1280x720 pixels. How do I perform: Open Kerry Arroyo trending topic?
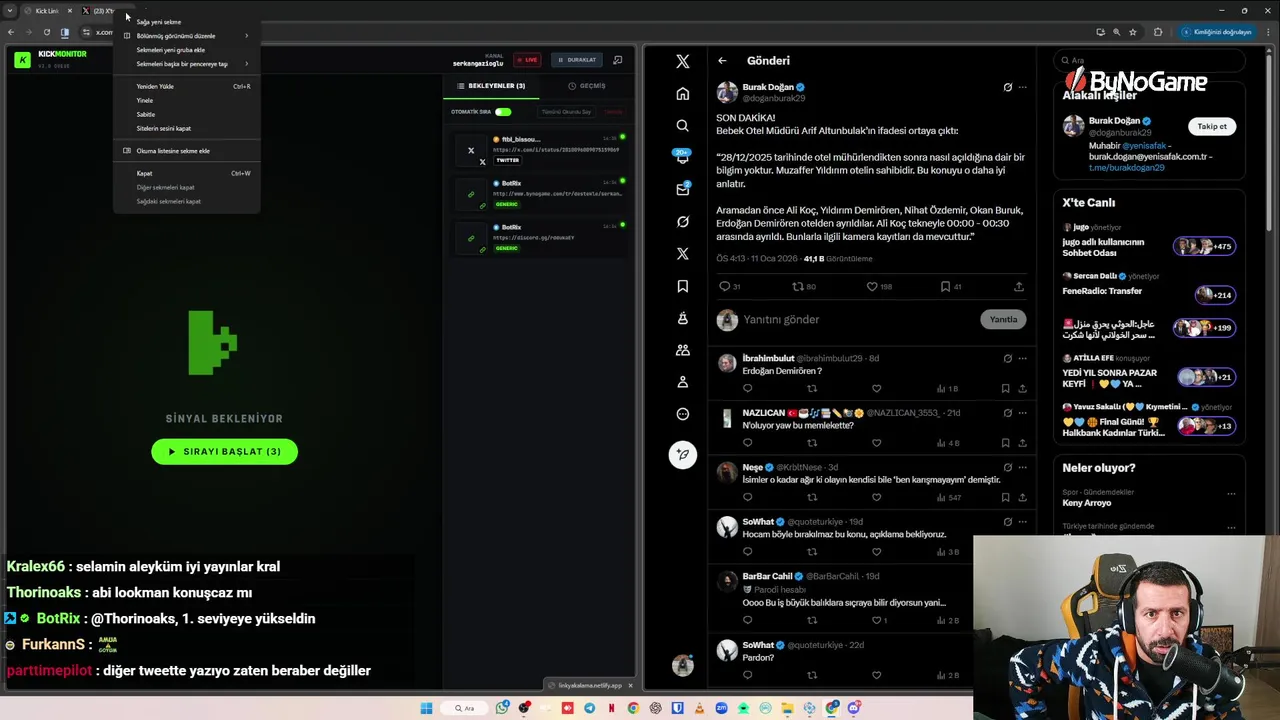point(1149,498)
